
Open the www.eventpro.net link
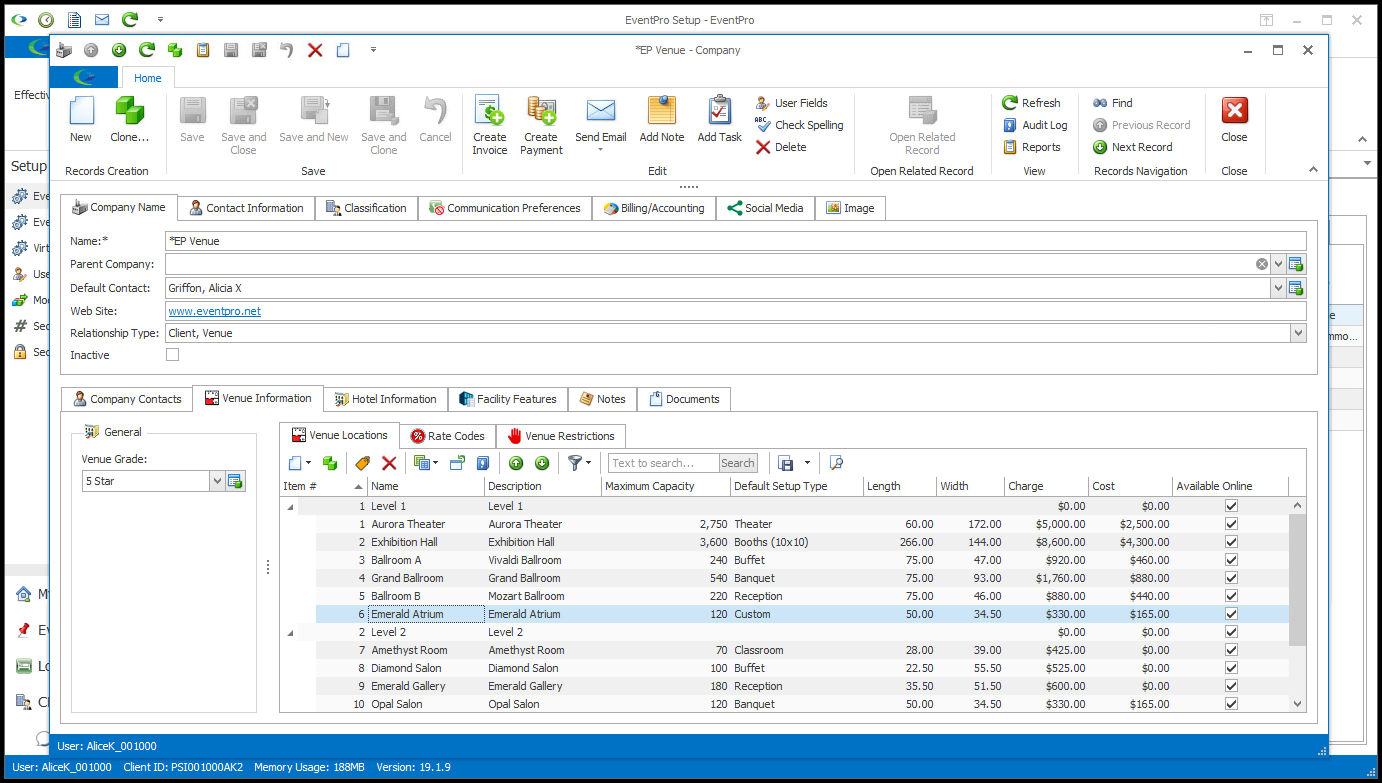[x=215, y=311]
